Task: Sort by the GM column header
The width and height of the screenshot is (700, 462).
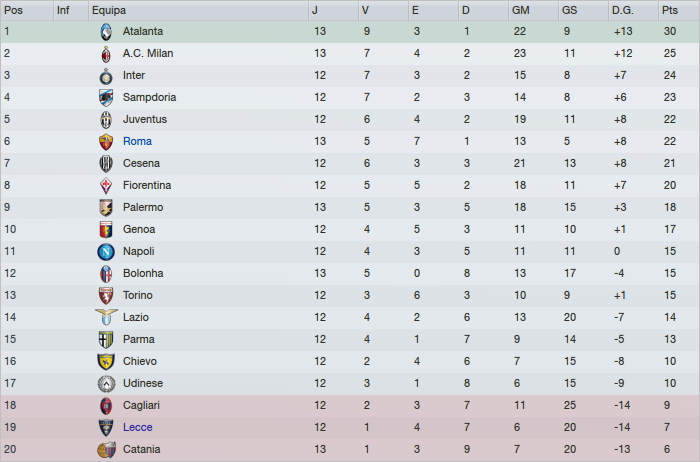Action: [x=520, y=9]
